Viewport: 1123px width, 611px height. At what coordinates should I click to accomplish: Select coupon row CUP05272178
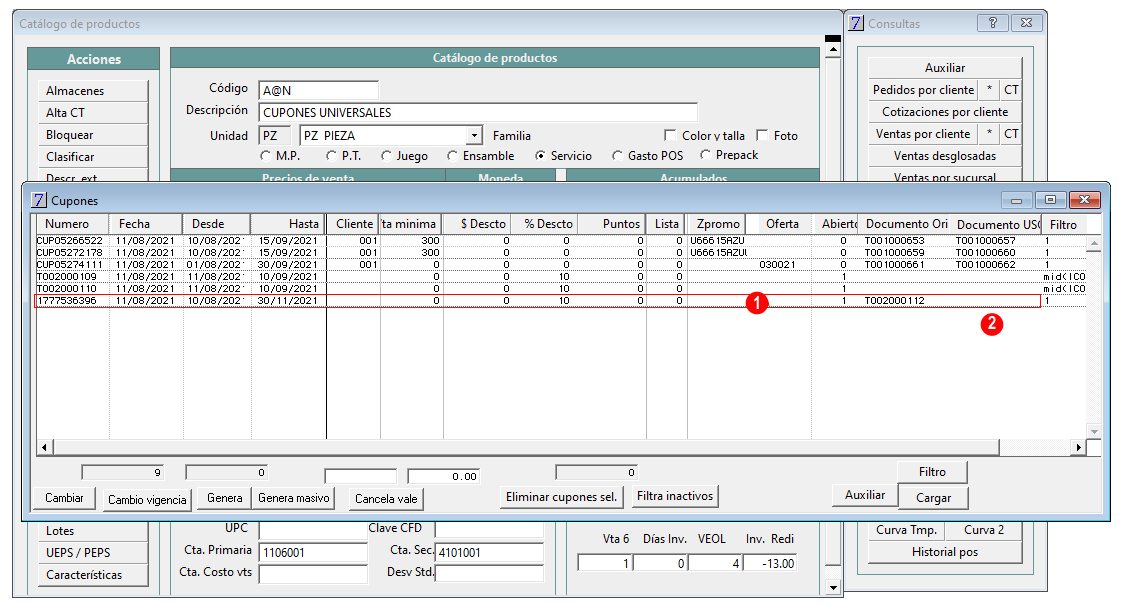(561, 252)
